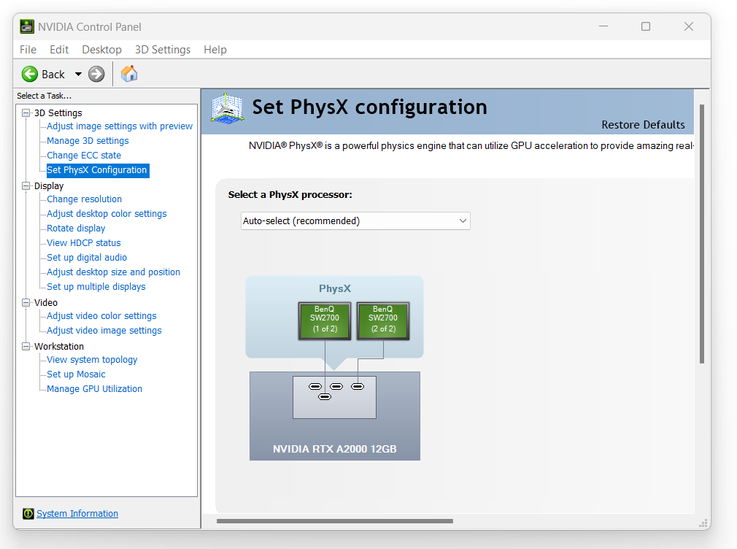
Task: Open Adjust image settings with preview
Action: (x=119, y=126)
